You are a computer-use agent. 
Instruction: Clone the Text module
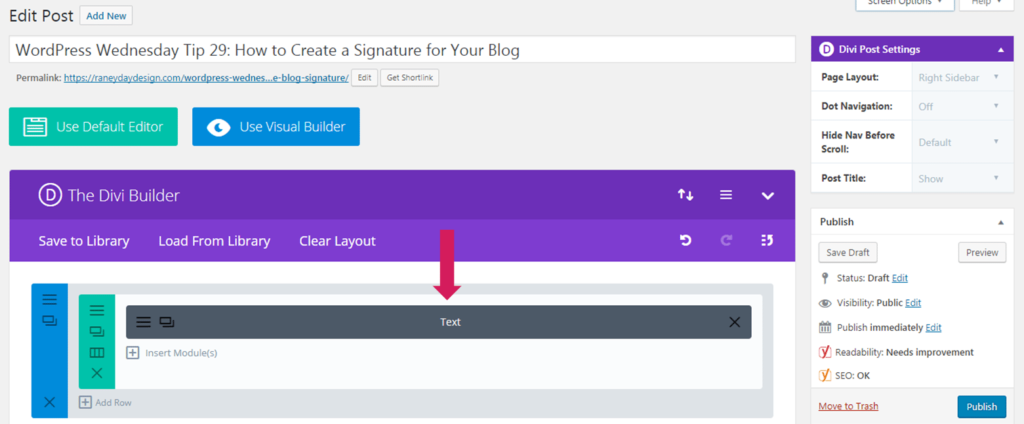coord(167,322)
